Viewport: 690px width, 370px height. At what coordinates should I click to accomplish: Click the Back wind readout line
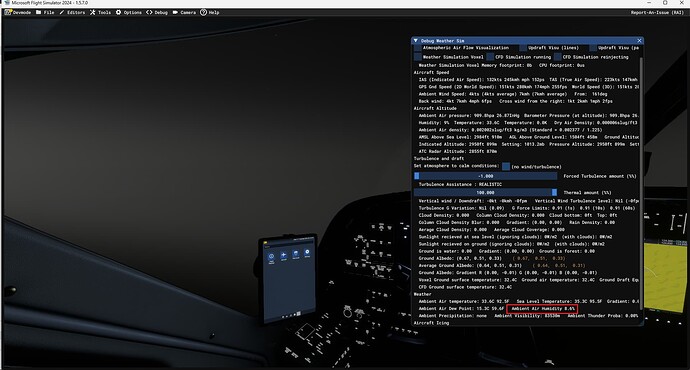click(x=515, y=101)
